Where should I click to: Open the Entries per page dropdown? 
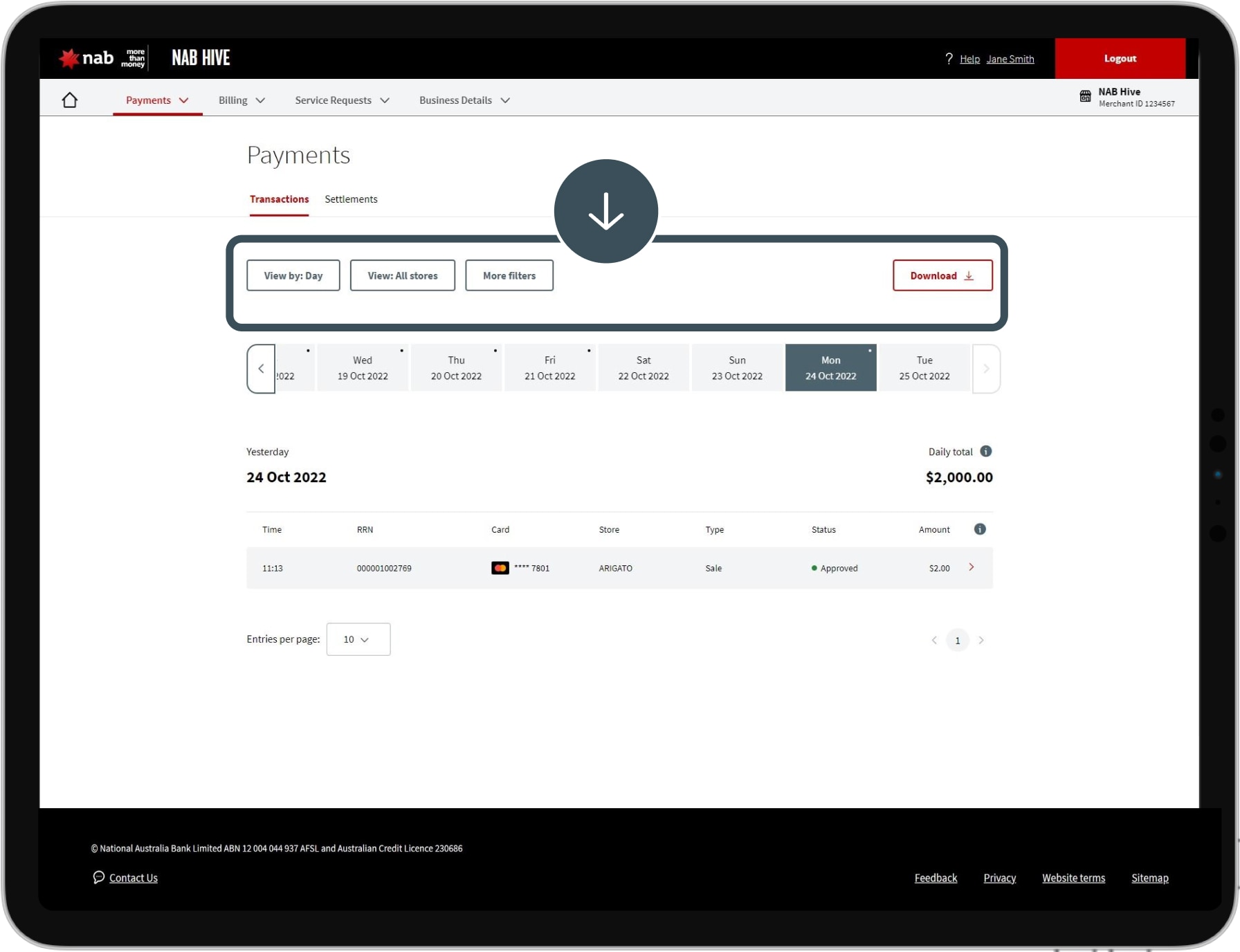(358, 639)
